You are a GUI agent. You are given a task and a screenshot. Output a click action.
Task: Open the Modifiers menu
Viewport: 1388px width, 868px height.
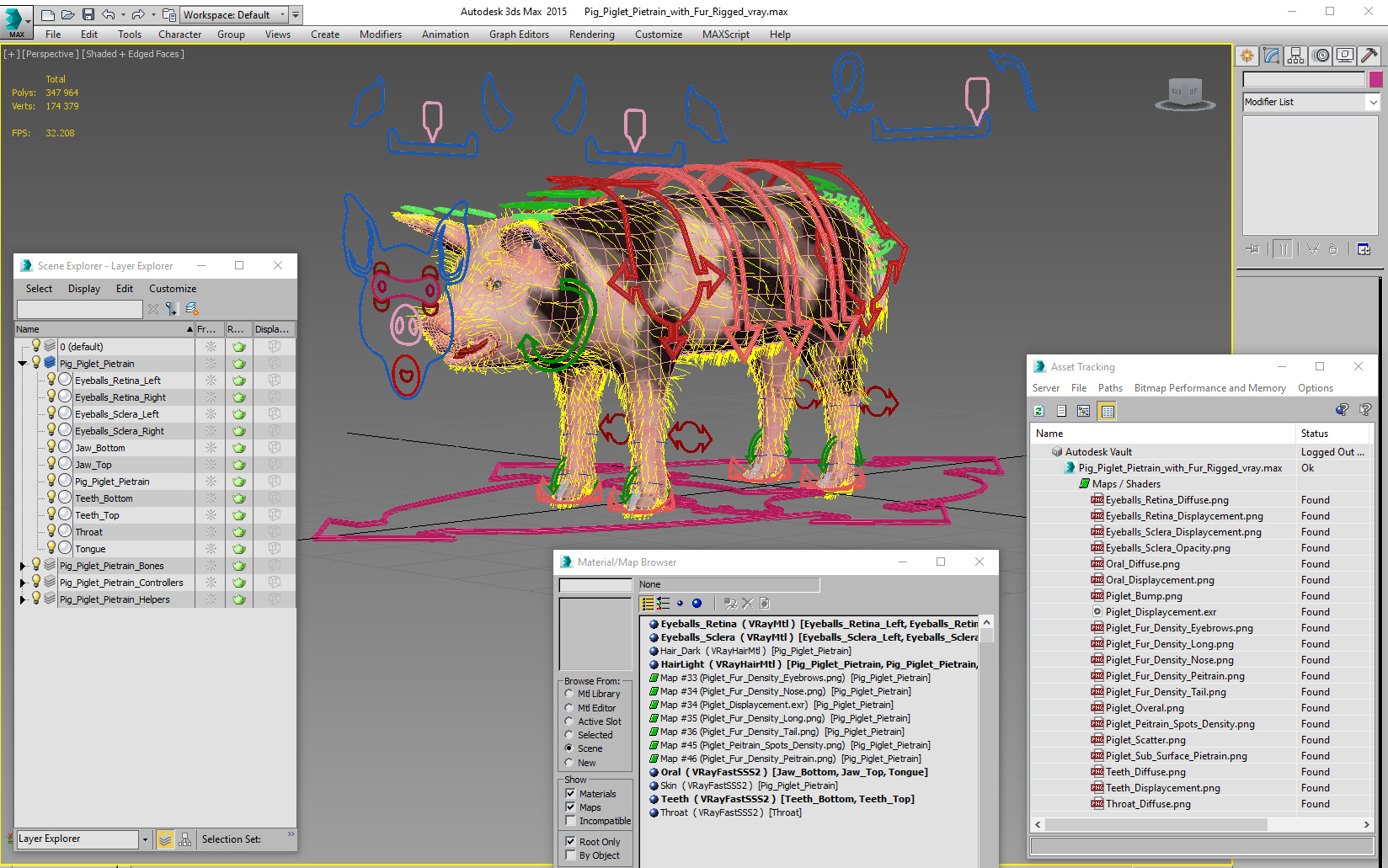(x=381, y=35)
